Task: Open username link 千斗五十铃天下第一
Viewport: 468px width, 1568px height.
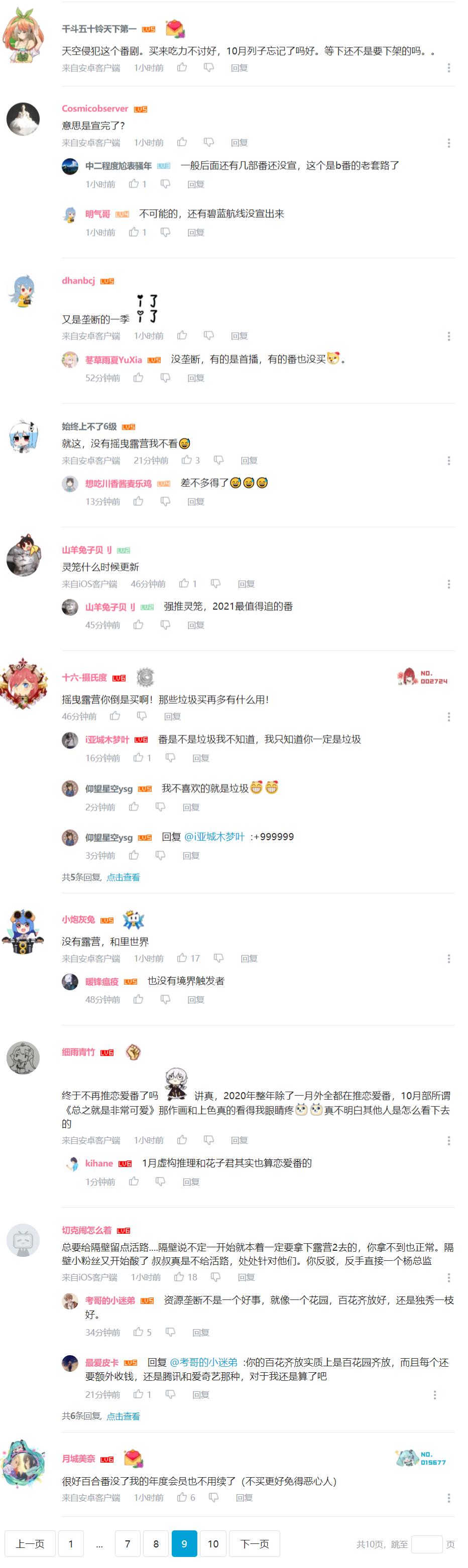Action: click(x=99, y=29)
